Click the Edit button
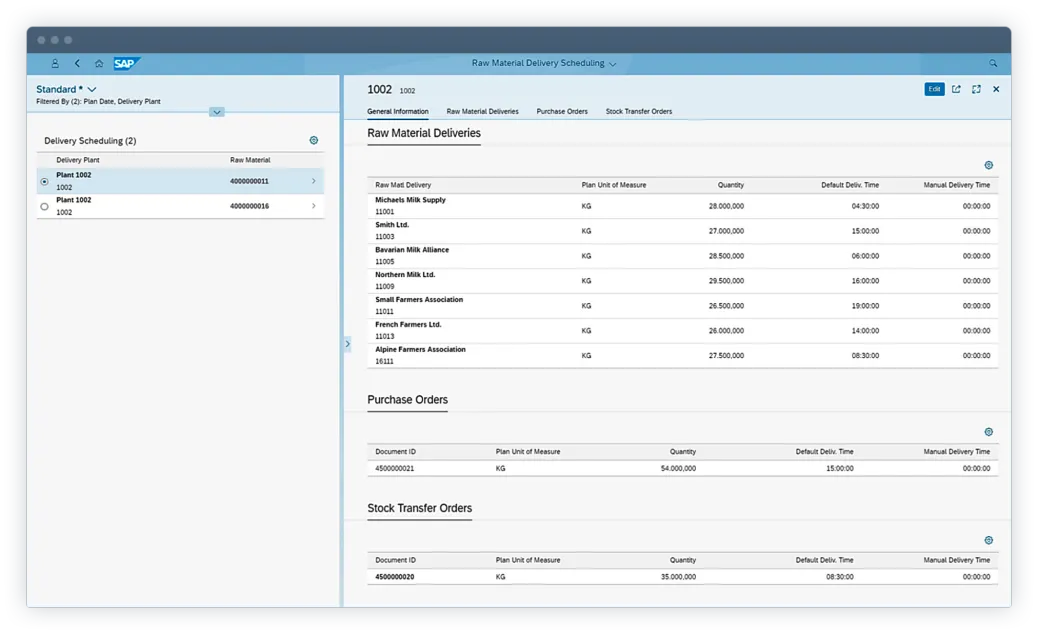The image size is (1038, 634). pos(934,89)
